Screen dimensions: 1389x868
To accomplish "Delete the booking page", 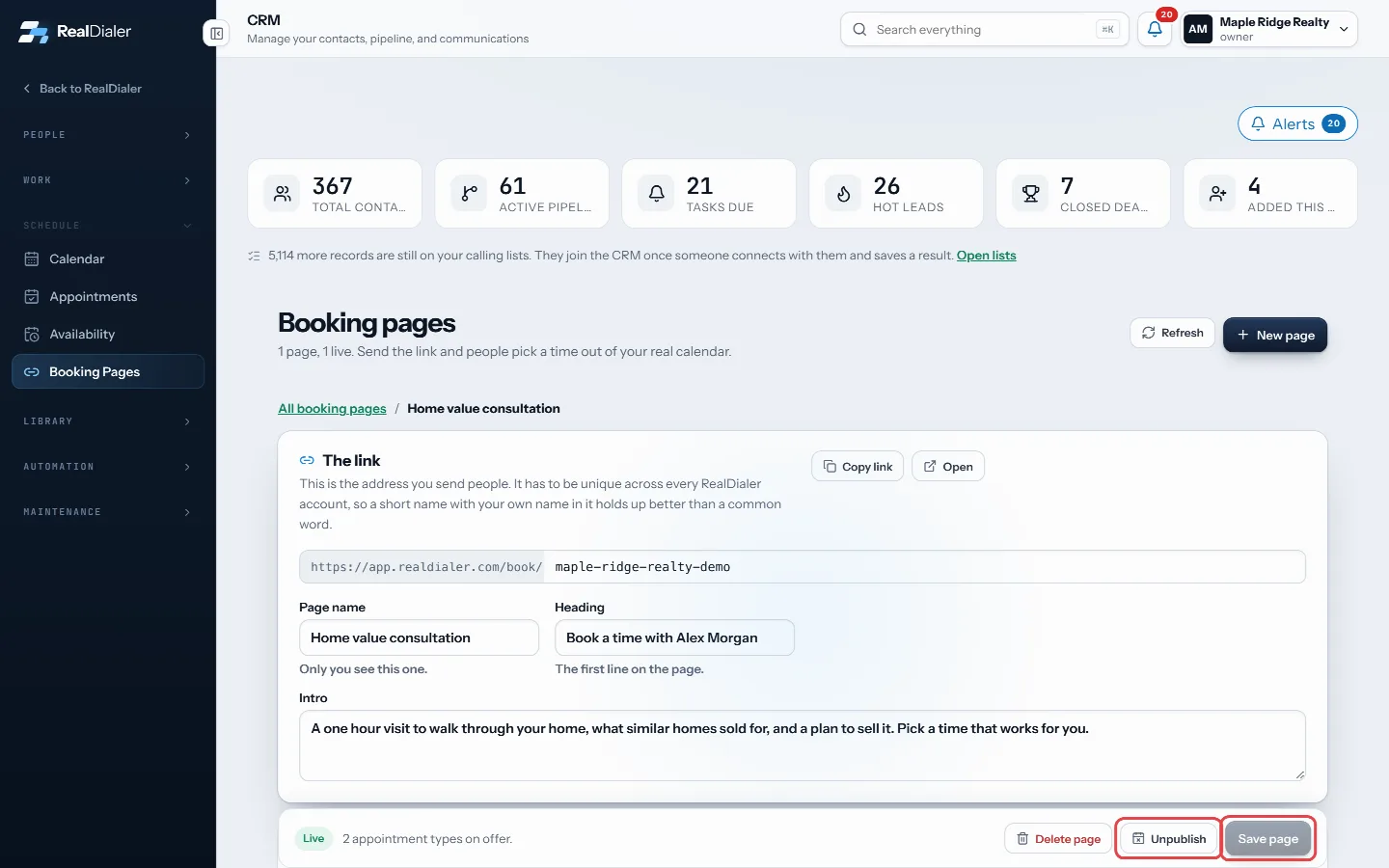I will 1058,839.
